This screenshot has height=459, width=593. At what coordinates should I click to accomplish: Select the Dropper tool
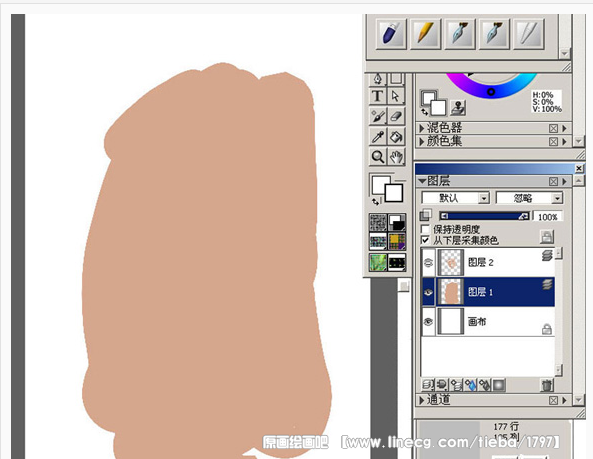click(377, 136)
